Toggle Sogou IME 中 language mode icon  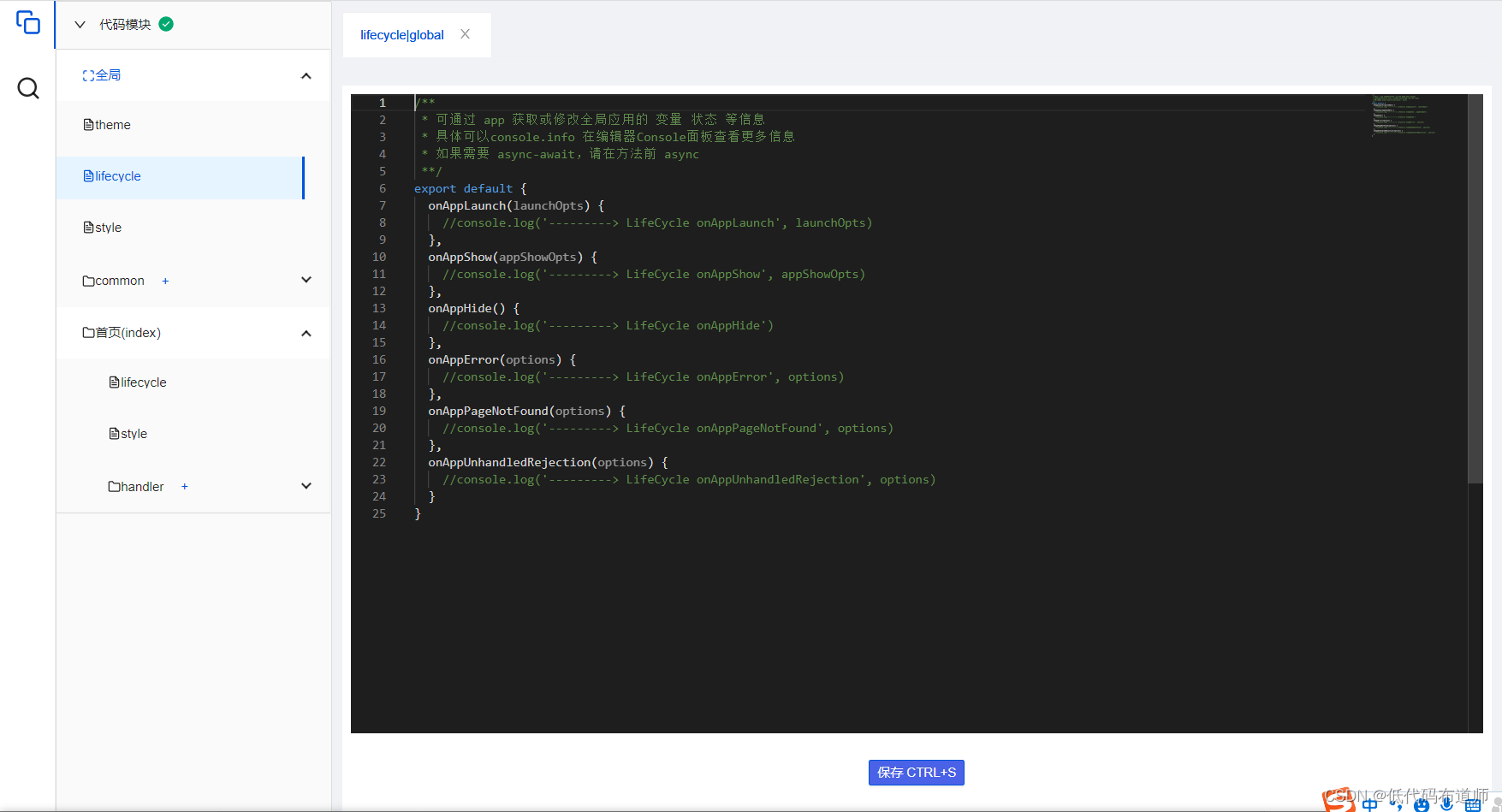coord(1370,804)
